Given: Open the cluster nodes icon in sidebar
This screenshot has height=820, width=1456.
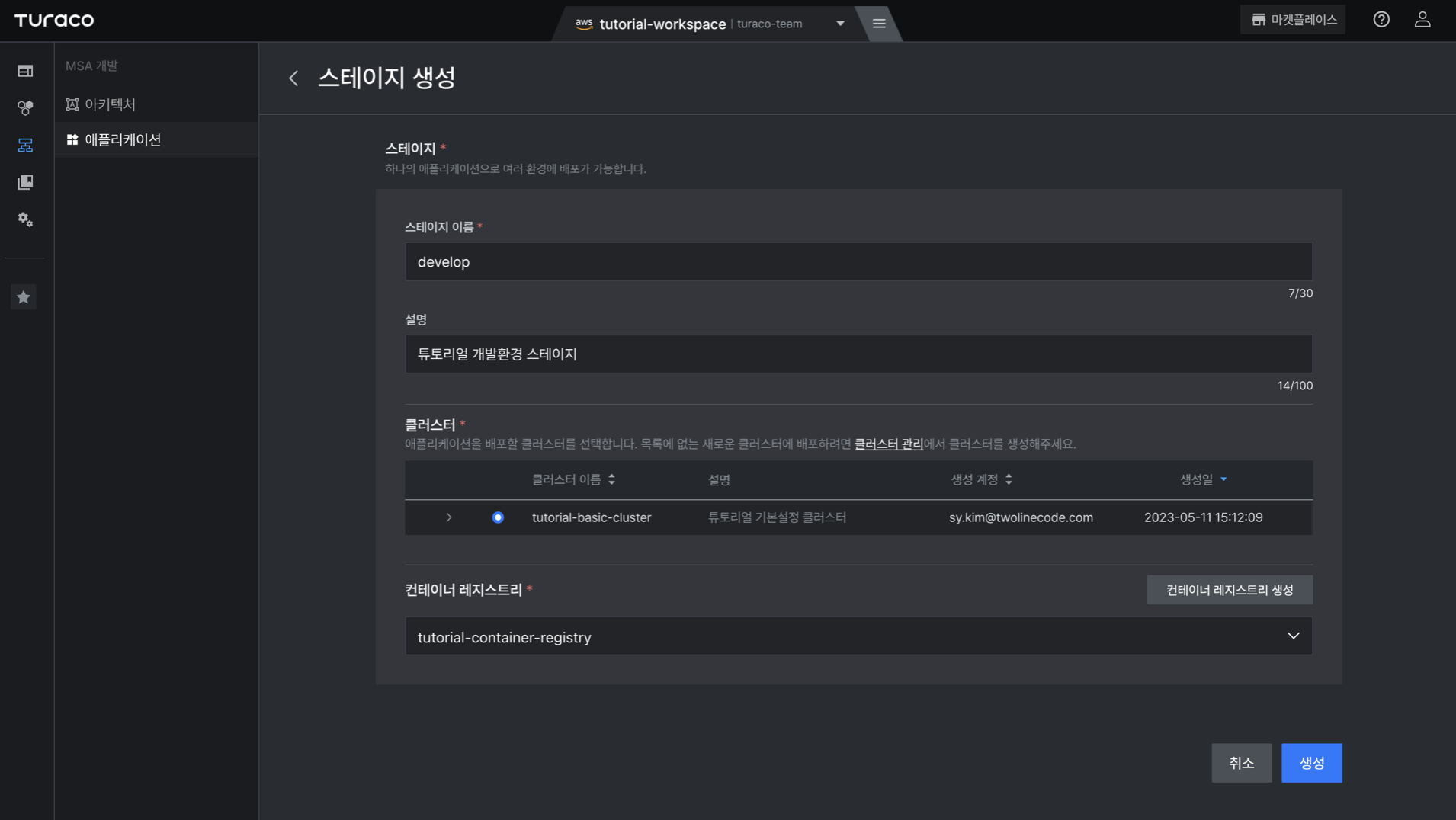Looking at the screenshot, I should 25,107.
